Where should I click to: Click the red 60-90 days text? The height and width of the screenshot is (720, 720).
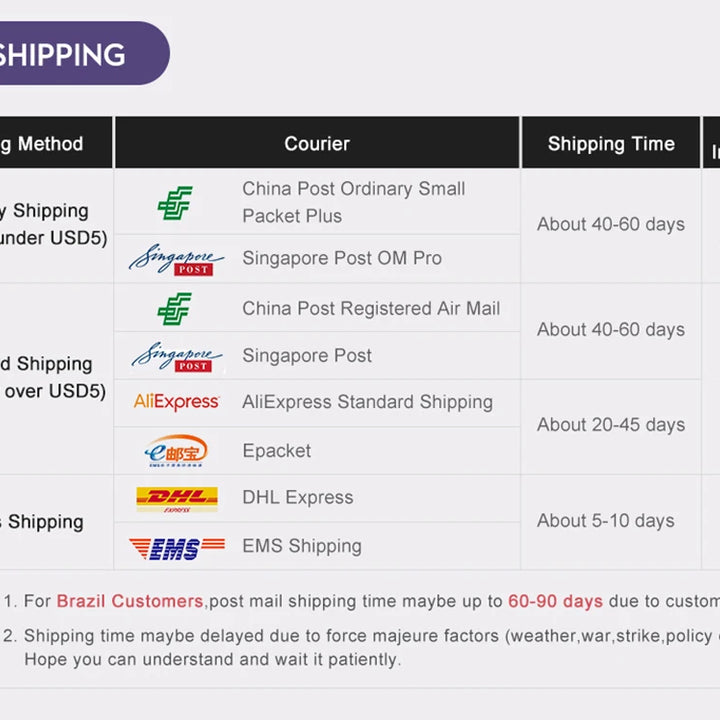click(x=555, y=601)
